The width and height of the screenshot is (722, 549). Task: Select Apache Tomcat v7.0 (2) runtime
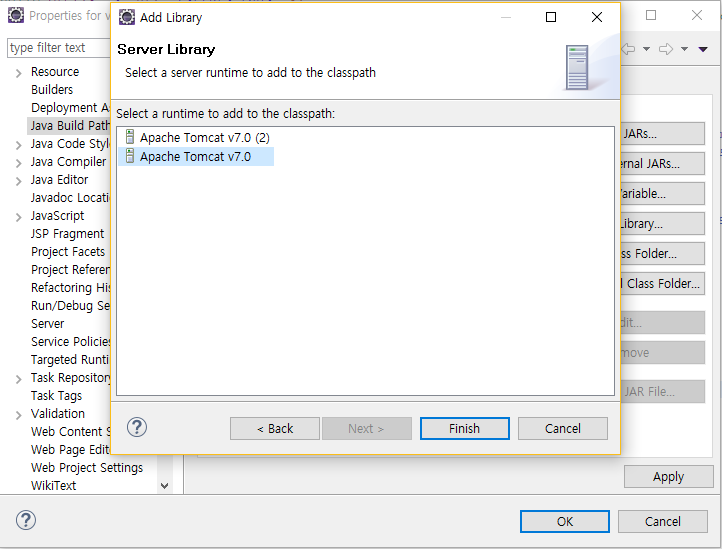[204, 138]
